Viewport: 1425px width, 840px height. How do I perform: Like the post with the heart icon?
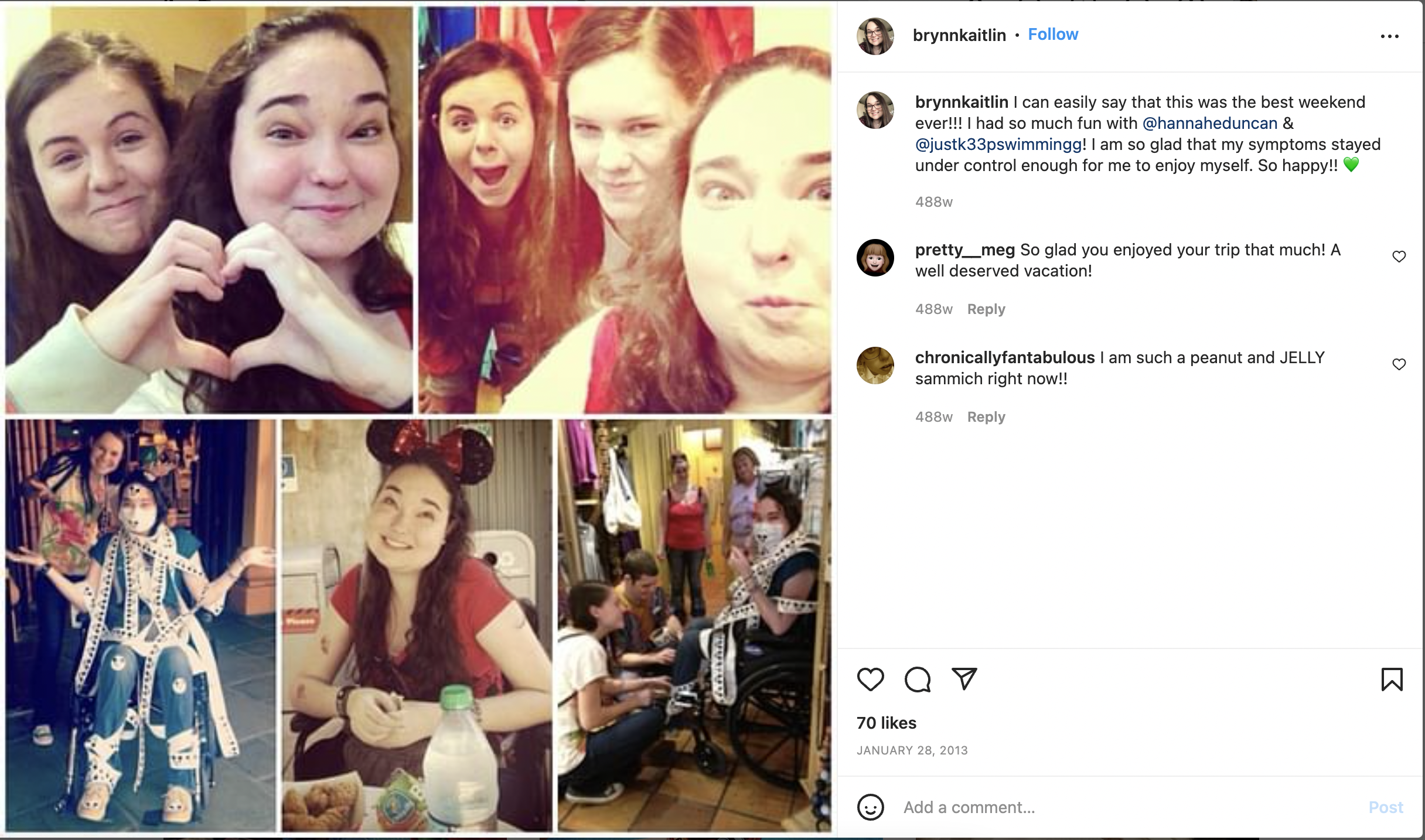pyautogui.click(x=870, y=679)
